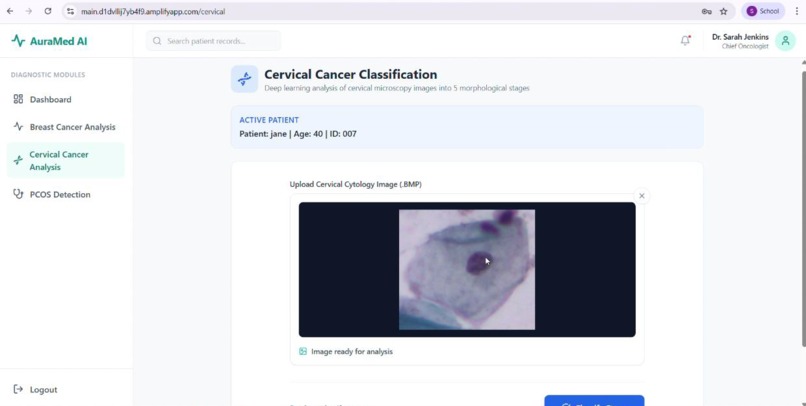Open the School browser profile button
The image size is (806, 406).
tap(763, 11)
